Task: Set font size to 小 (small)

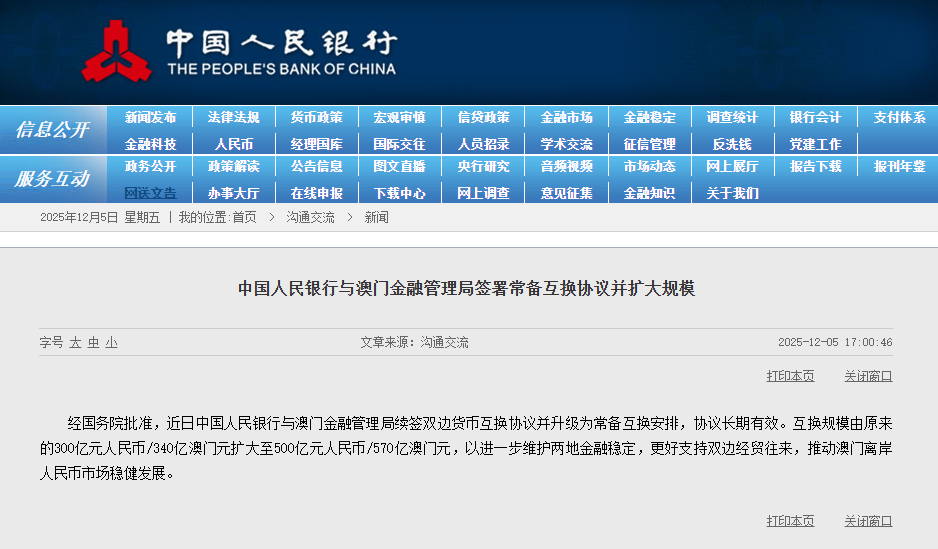Action: [x=111, y=342]
